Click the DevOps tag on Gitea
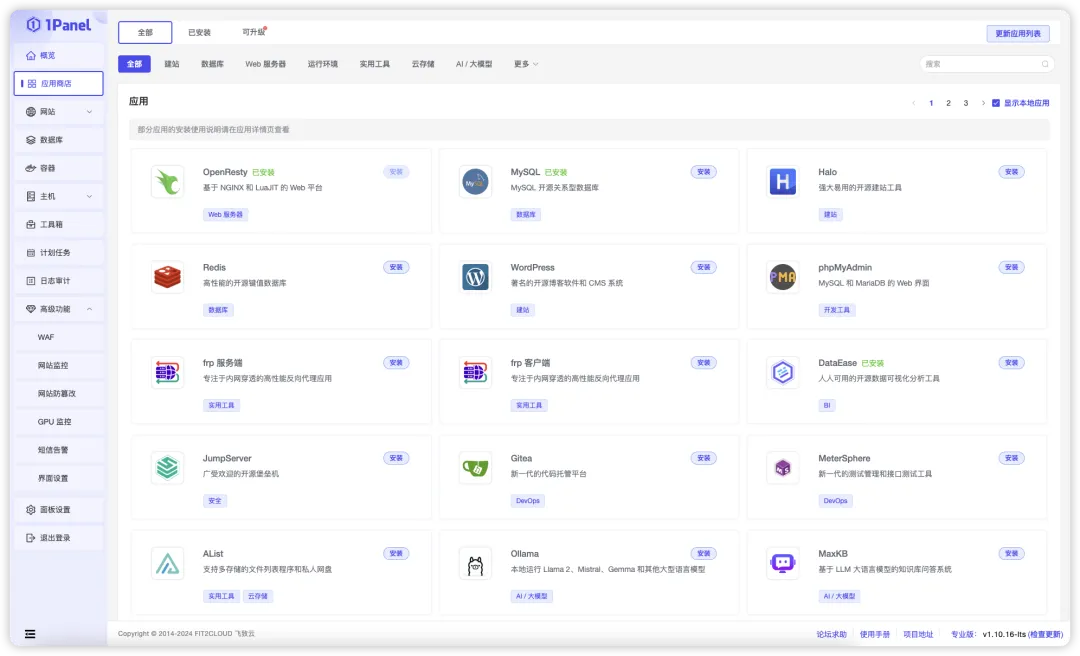 pos(528,501)
